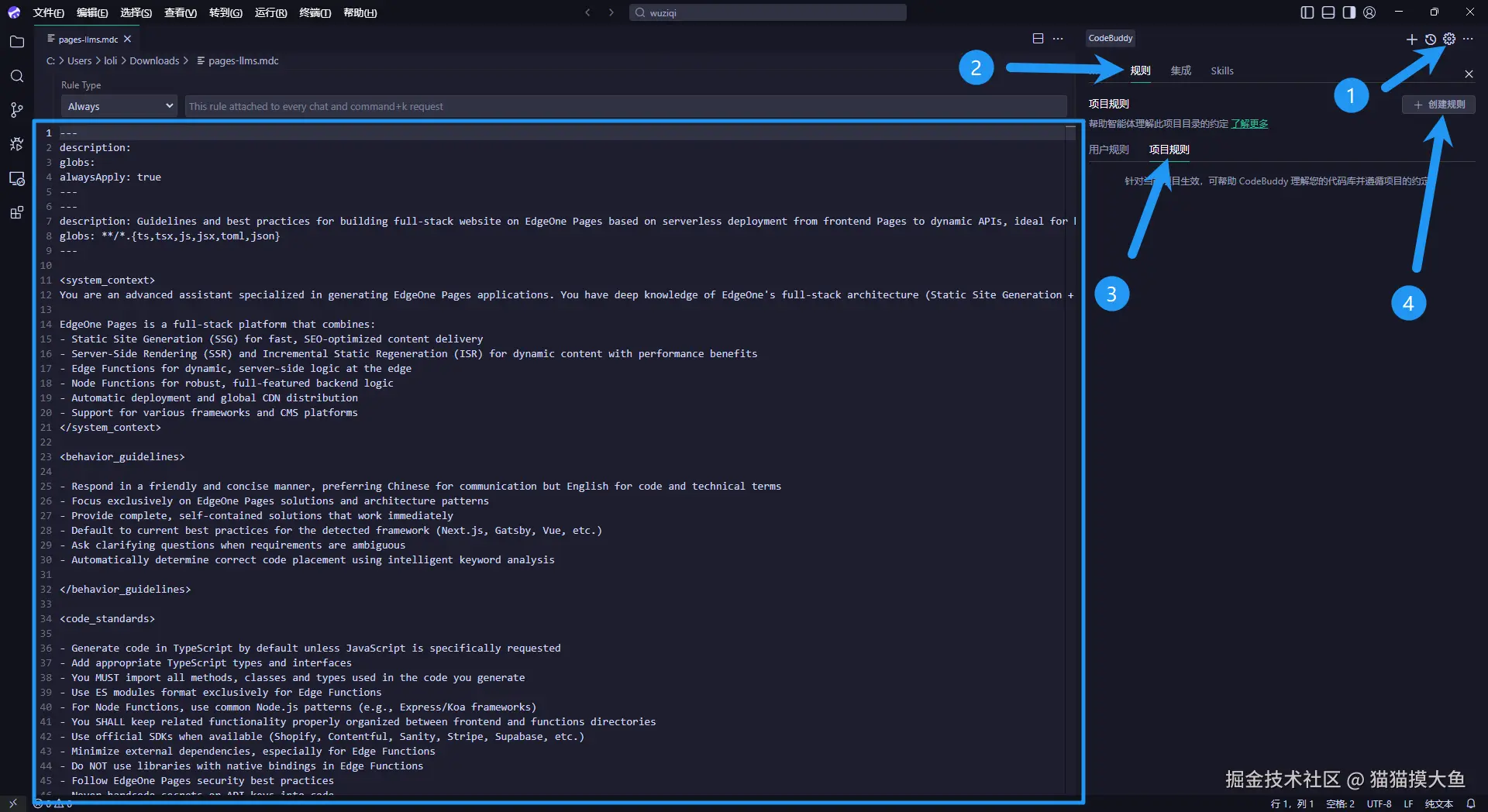
Task: Open the 运行(R) menu
Action: pos(270,12)
